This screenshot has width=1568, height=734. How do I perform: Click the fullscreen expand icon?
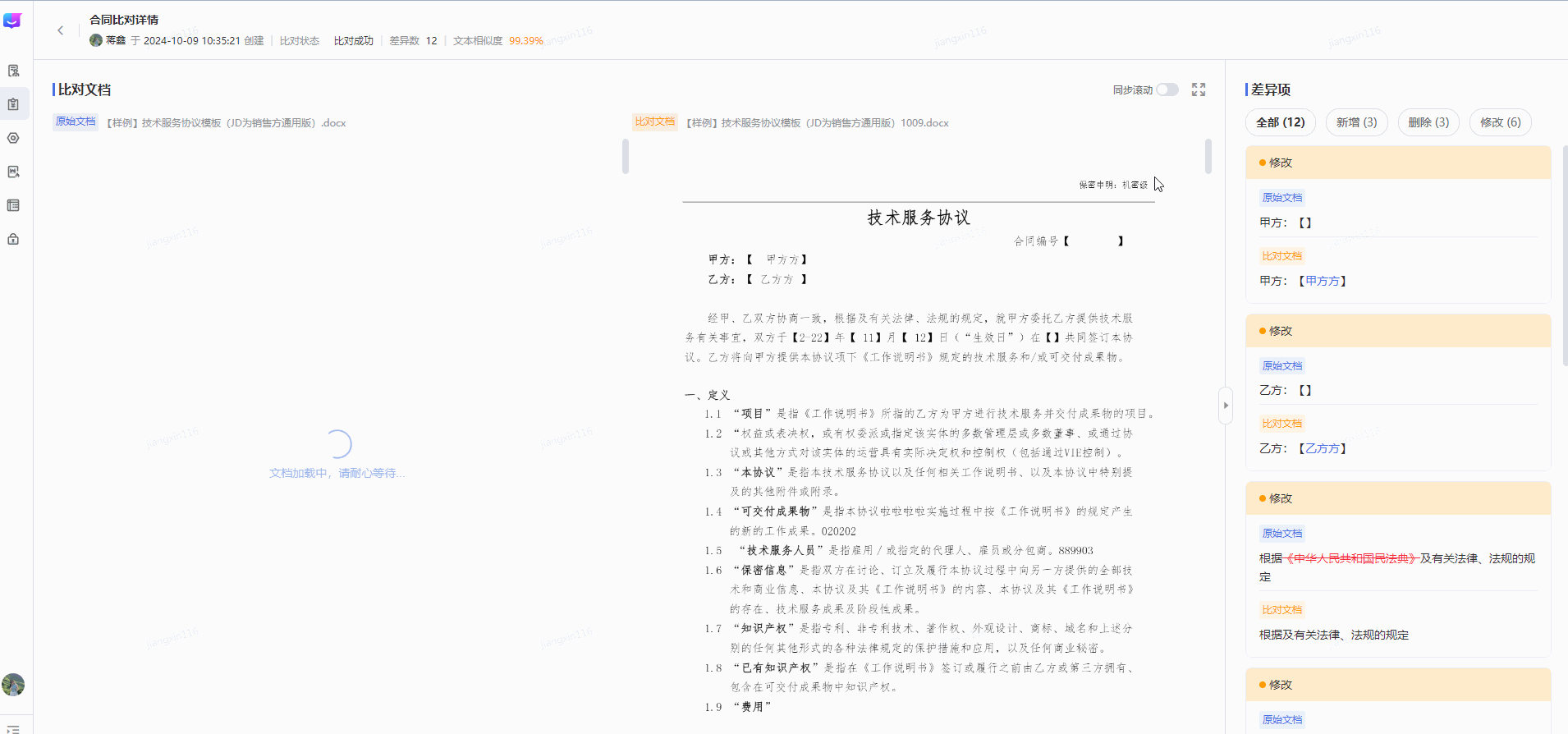[x=1199, y=89]
